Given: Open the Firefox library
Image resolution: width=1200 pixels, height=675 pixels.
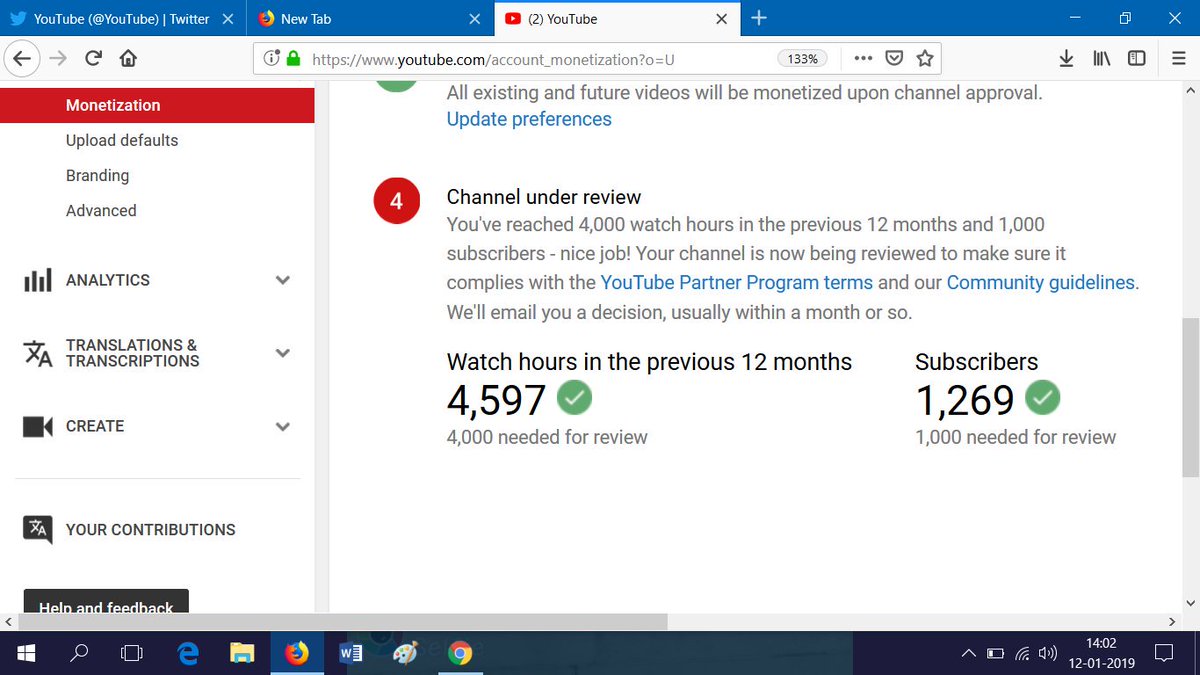Looking at the screenshot, I should click(1102, 59).
